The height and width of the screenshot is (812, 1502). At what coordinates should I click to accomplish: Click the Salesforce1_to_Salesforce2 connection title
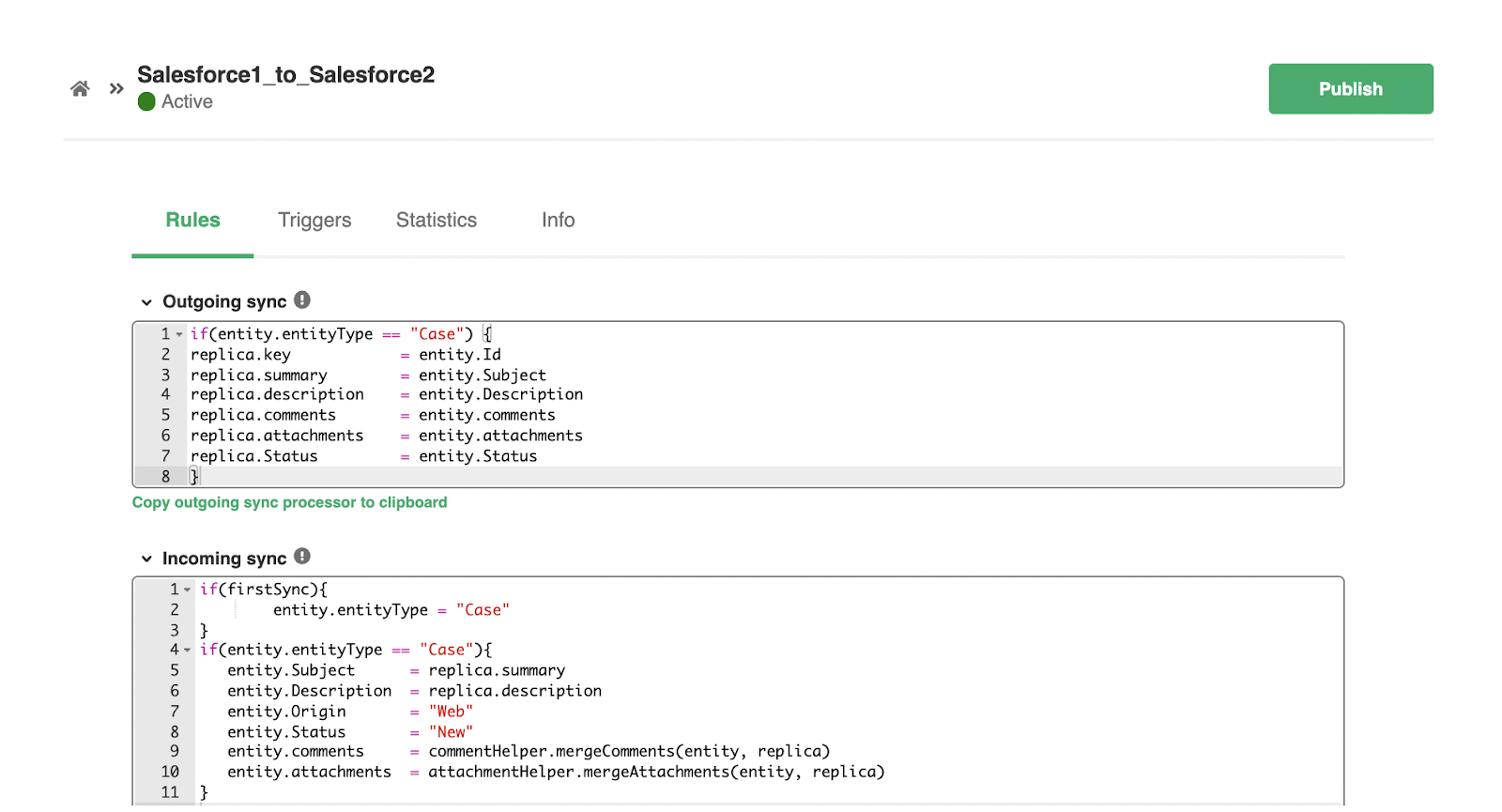coord(286,74)
